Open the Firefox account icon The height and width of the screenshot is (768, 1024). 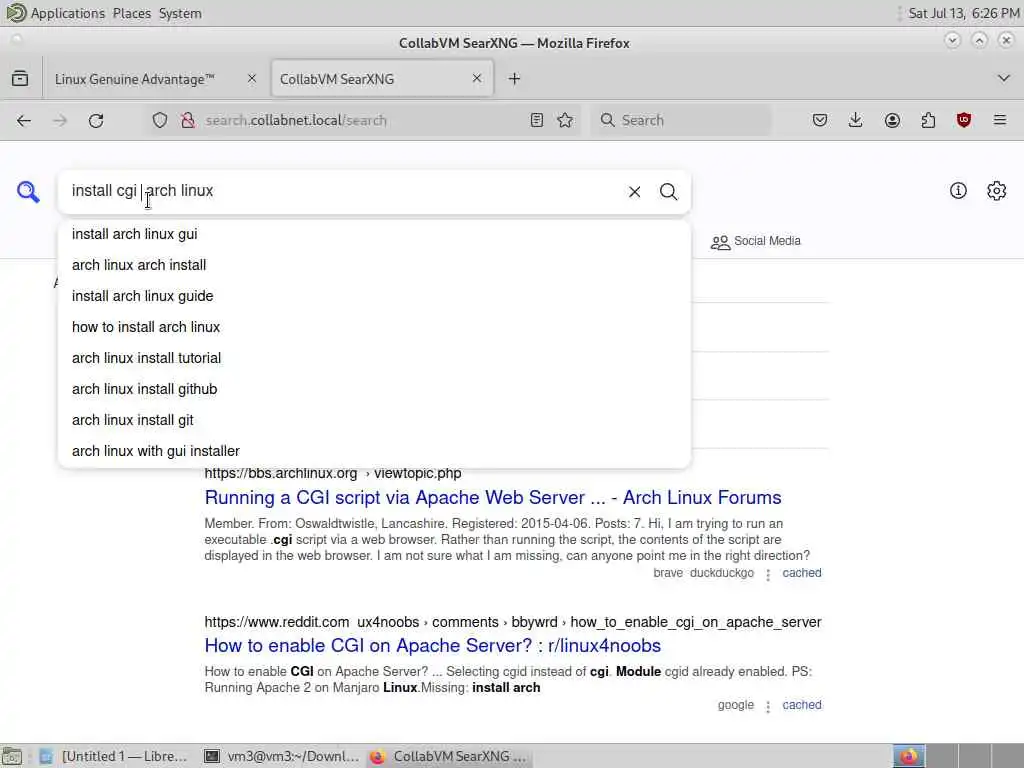point(892,120)
